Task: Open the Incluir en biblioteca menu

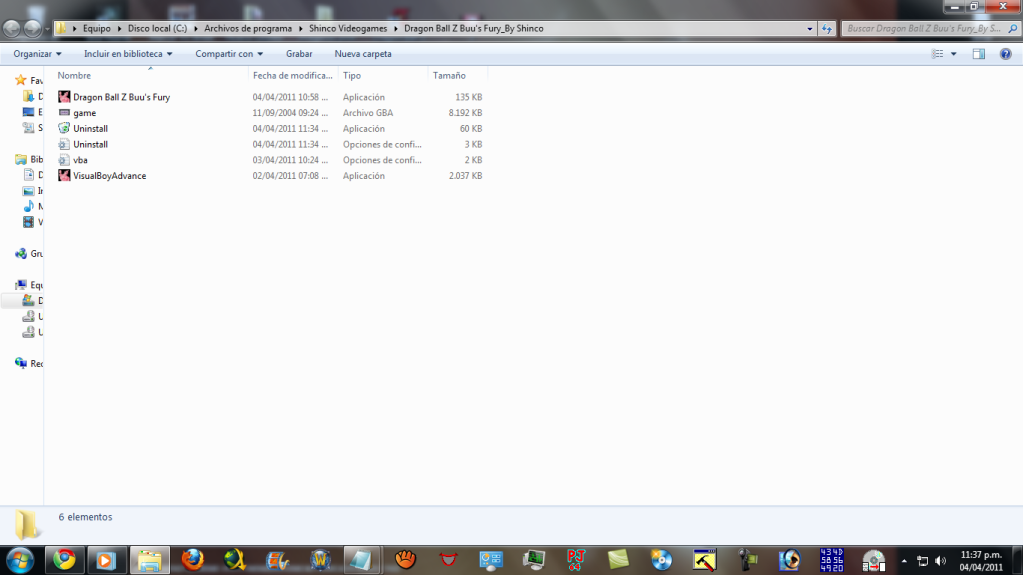Action: 128,54
